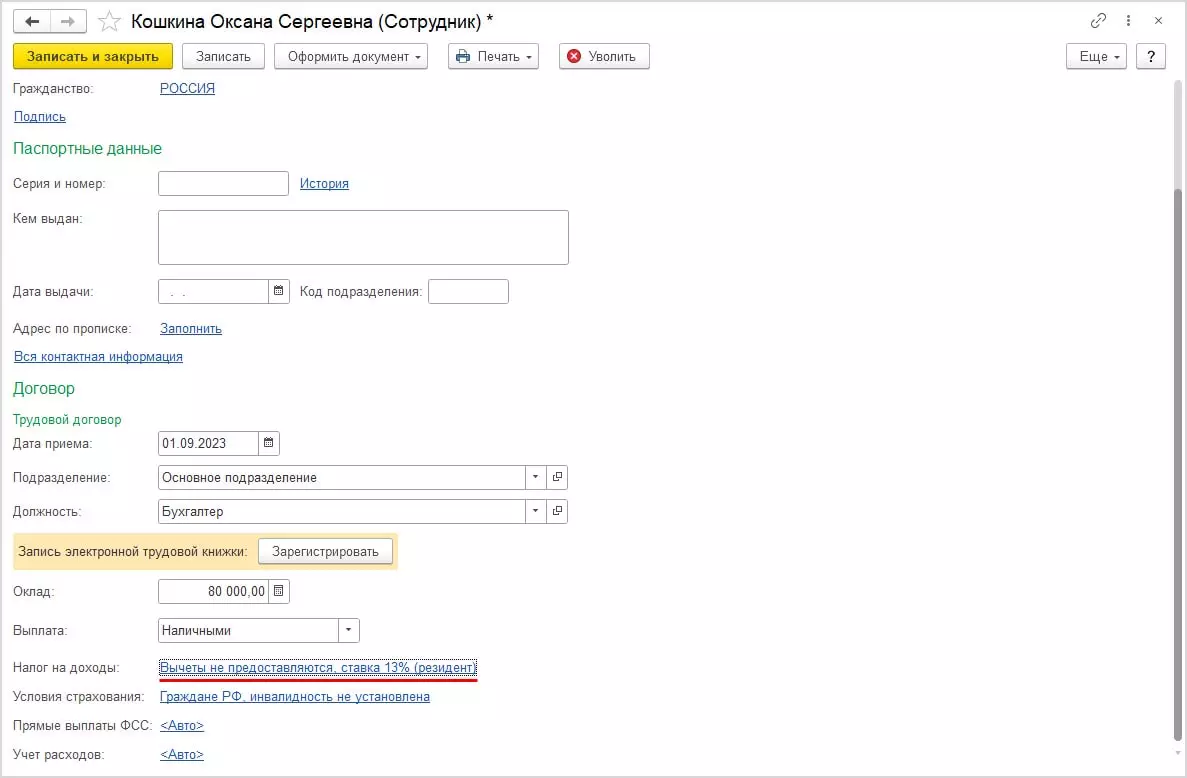Copy link to this employee card

(x=1098, y=21)
